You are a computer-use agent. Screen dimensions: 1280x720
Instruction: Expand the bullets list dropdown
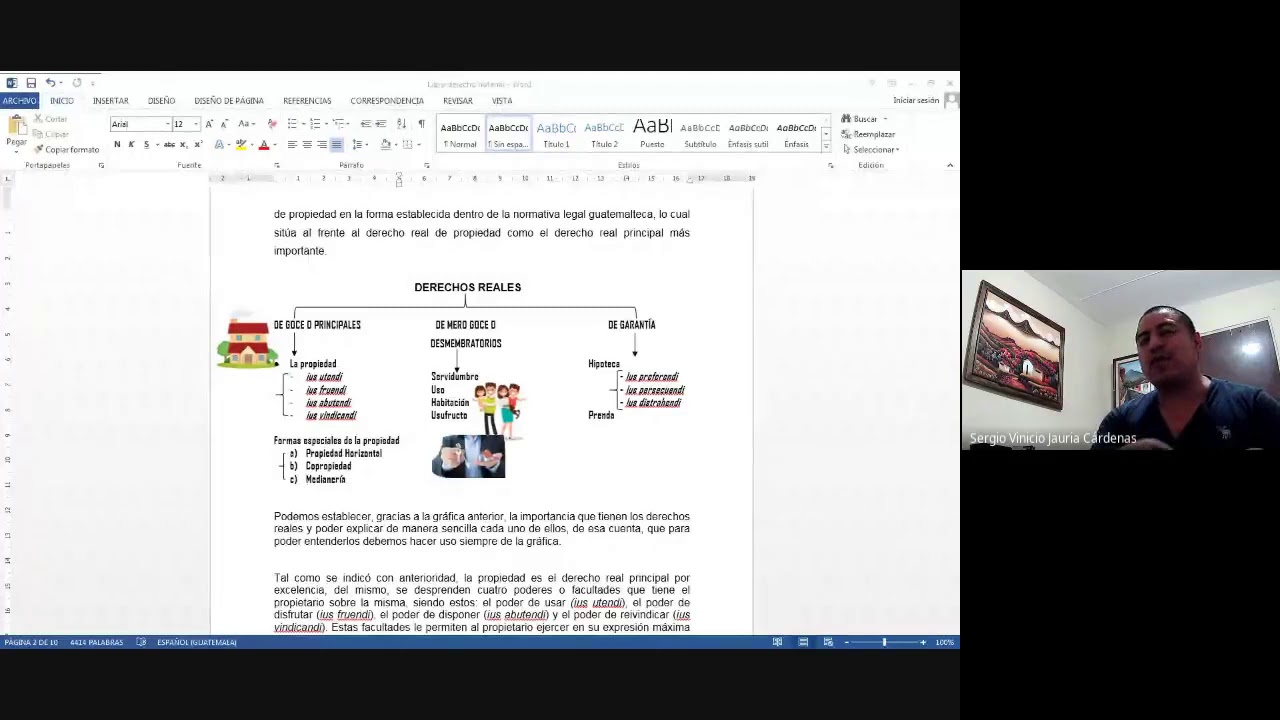coord(303,124)
